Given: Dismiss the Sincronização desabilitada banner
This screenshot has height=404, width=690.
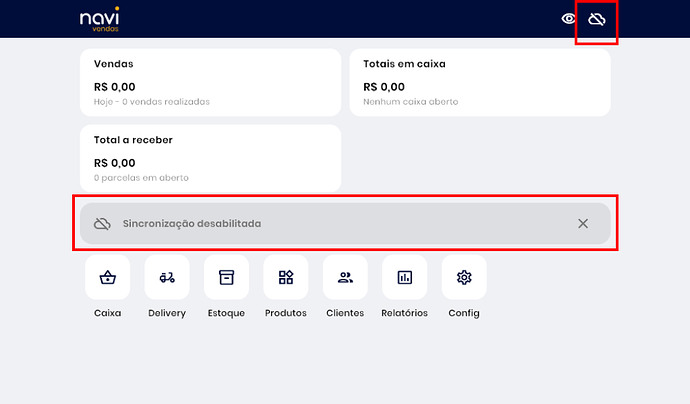Looking at the screenshot, I should pyautogui.click(x=583, y=223).
